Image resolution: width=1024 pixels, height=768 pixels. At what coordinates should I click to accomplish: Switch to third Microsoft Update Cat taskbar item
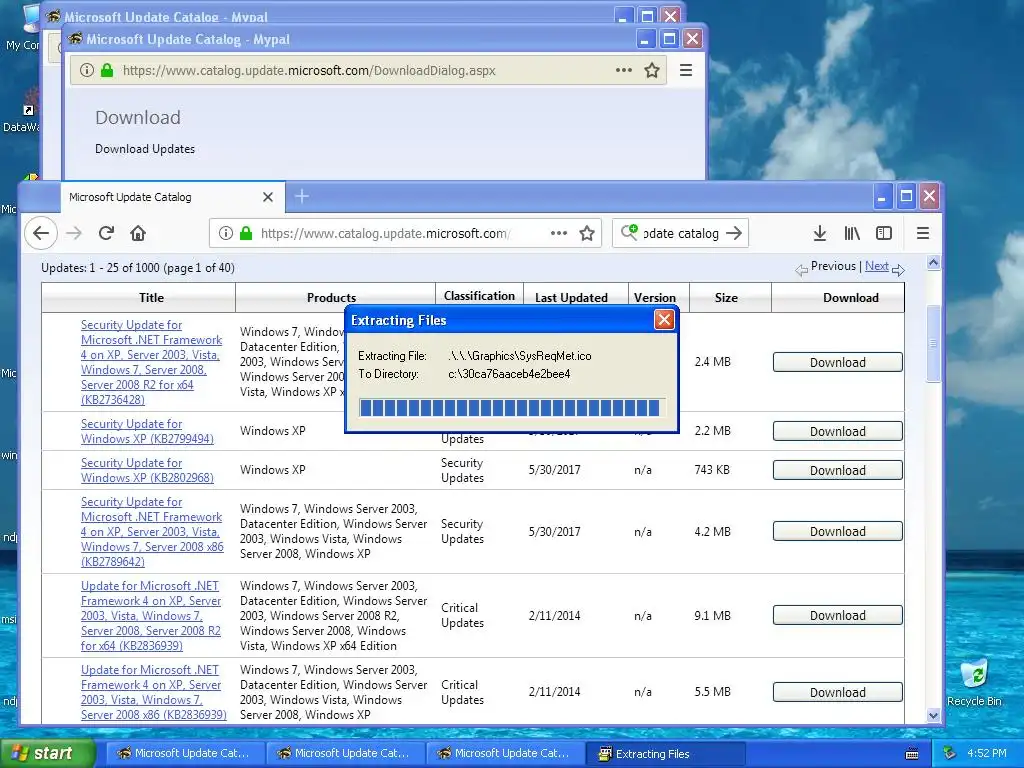tap(506, 754)
